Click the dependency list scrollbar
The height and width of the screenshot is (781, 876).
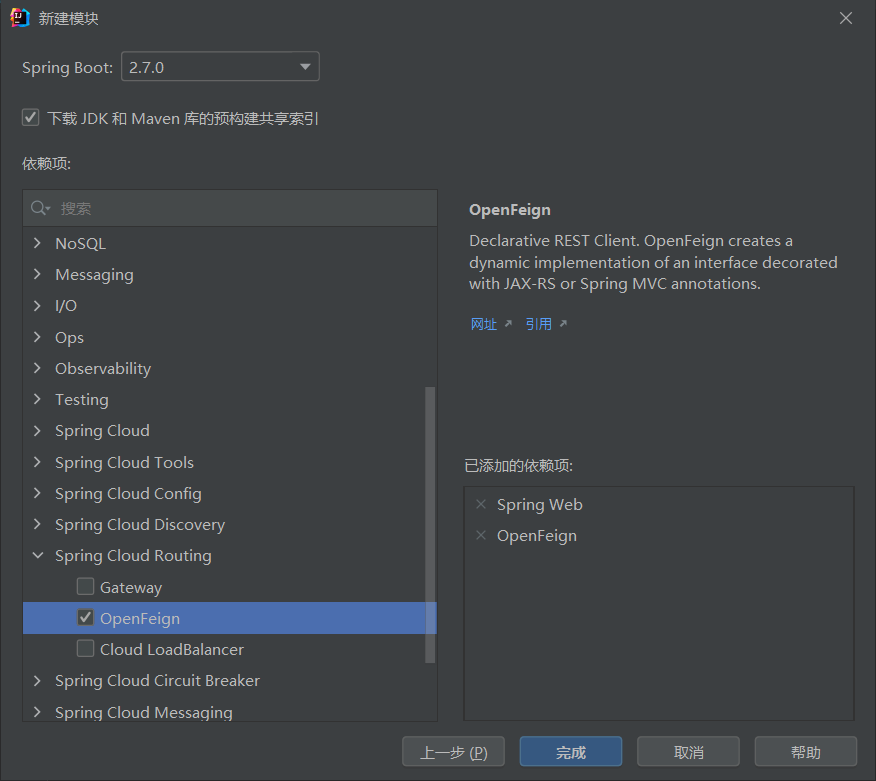click(x=430, y=525)
